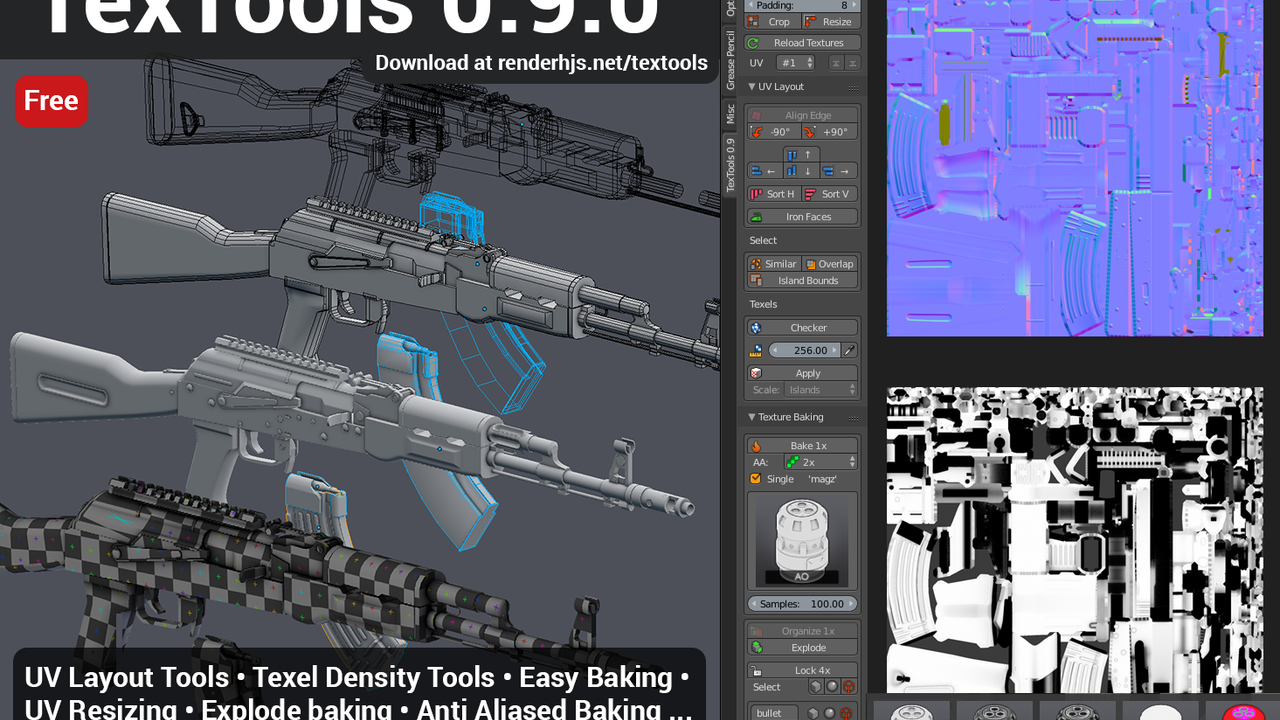1280x720 pixels.
Task: Rotate UVs by +90° button
Action: tap(829, 132)
